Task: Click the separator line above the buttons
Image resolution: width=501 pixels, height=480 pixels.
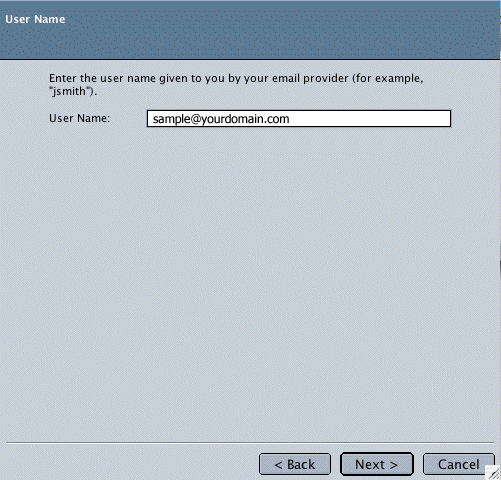Action: coord(250,443)
